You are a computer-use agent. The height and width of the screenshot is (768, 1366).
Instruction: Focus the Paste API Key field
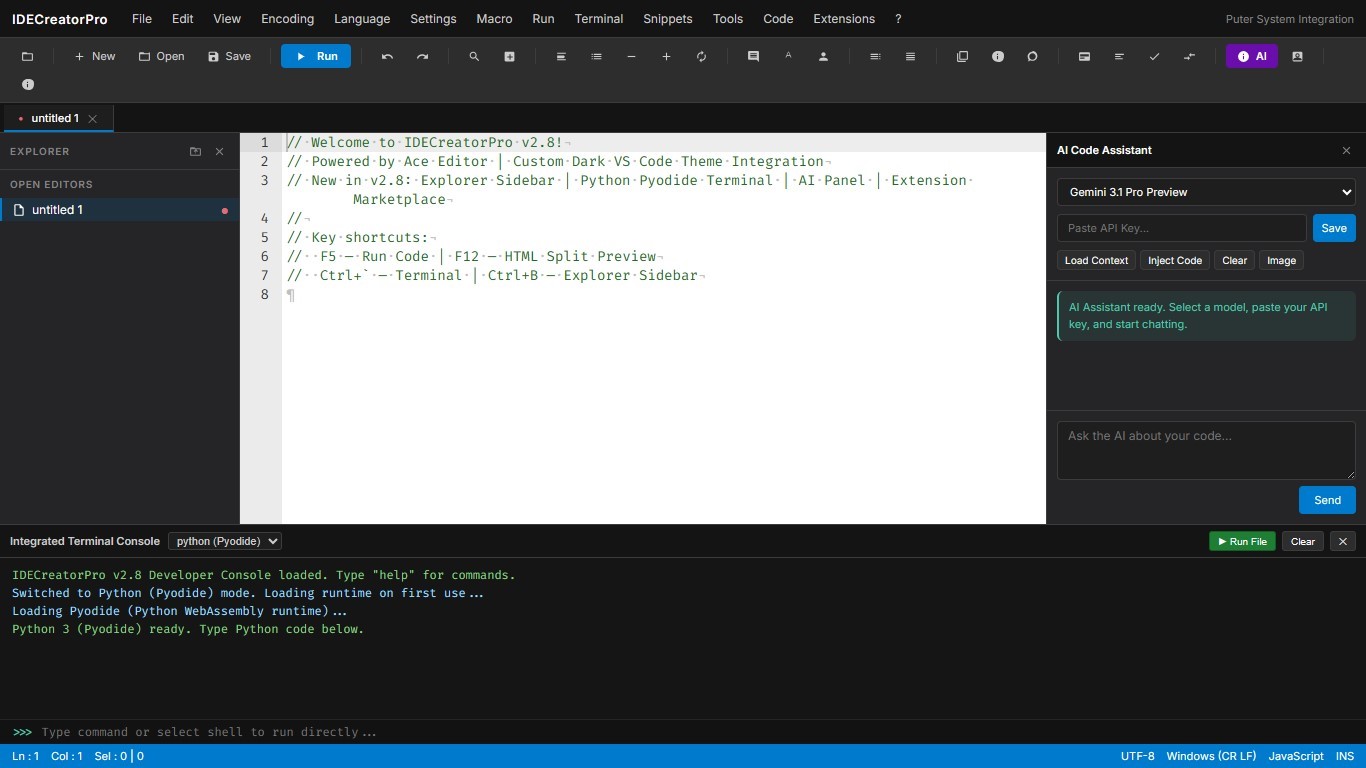[x=1182, y=228]
